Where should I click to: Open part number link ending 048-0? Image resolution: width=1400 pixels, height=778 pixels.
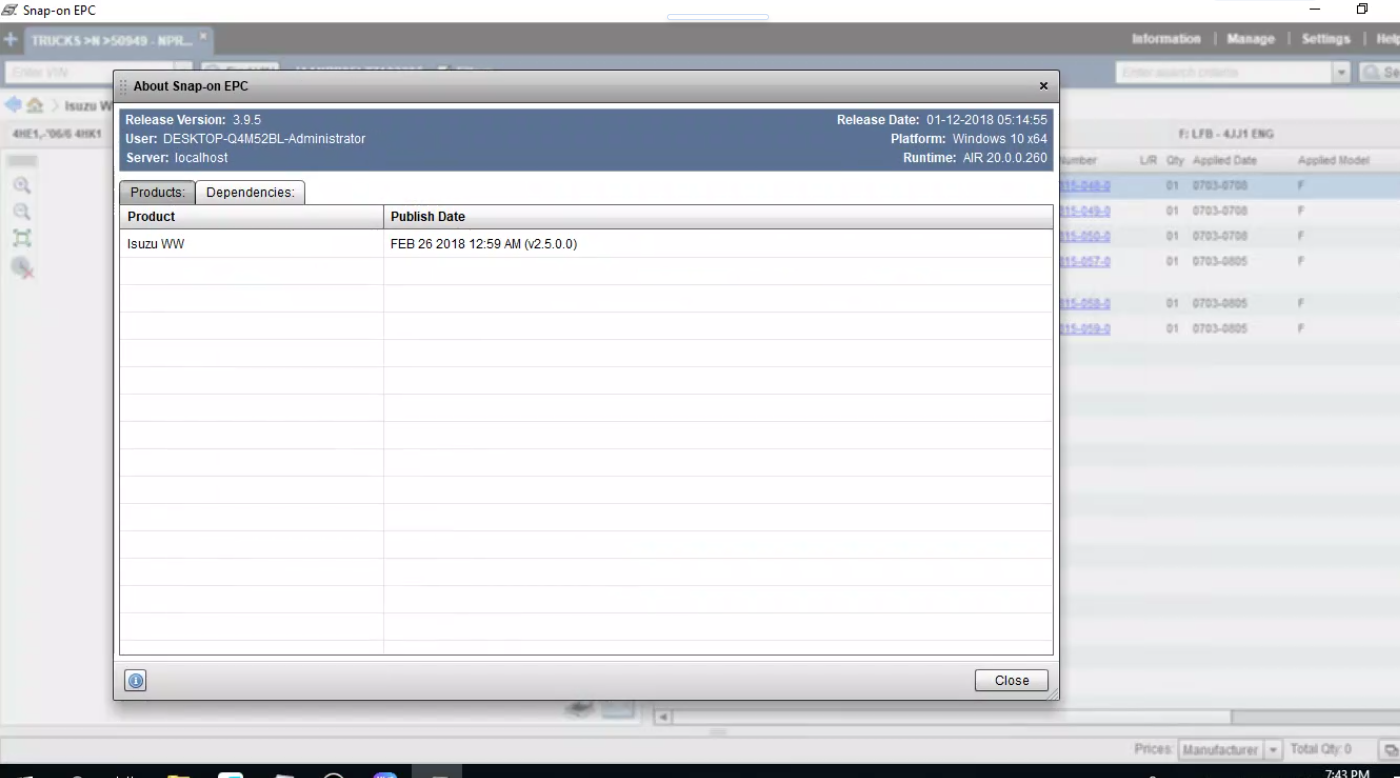click(x=1084, y=186)
